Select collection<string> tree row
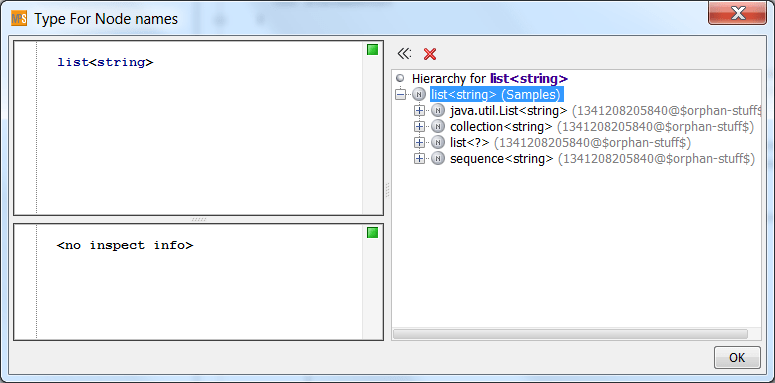This screenshot has height=383, width=775. pos(602,127)
